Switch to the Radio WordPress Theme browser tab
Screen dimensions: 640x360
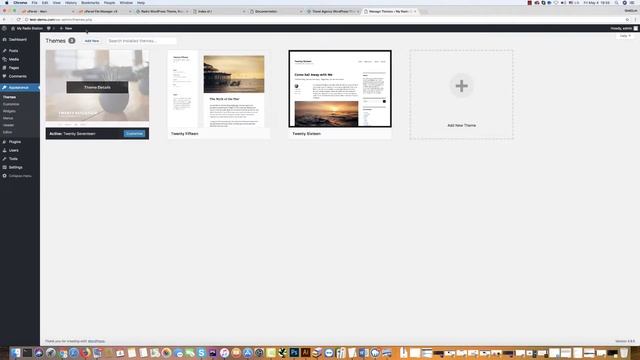point(162,11)
